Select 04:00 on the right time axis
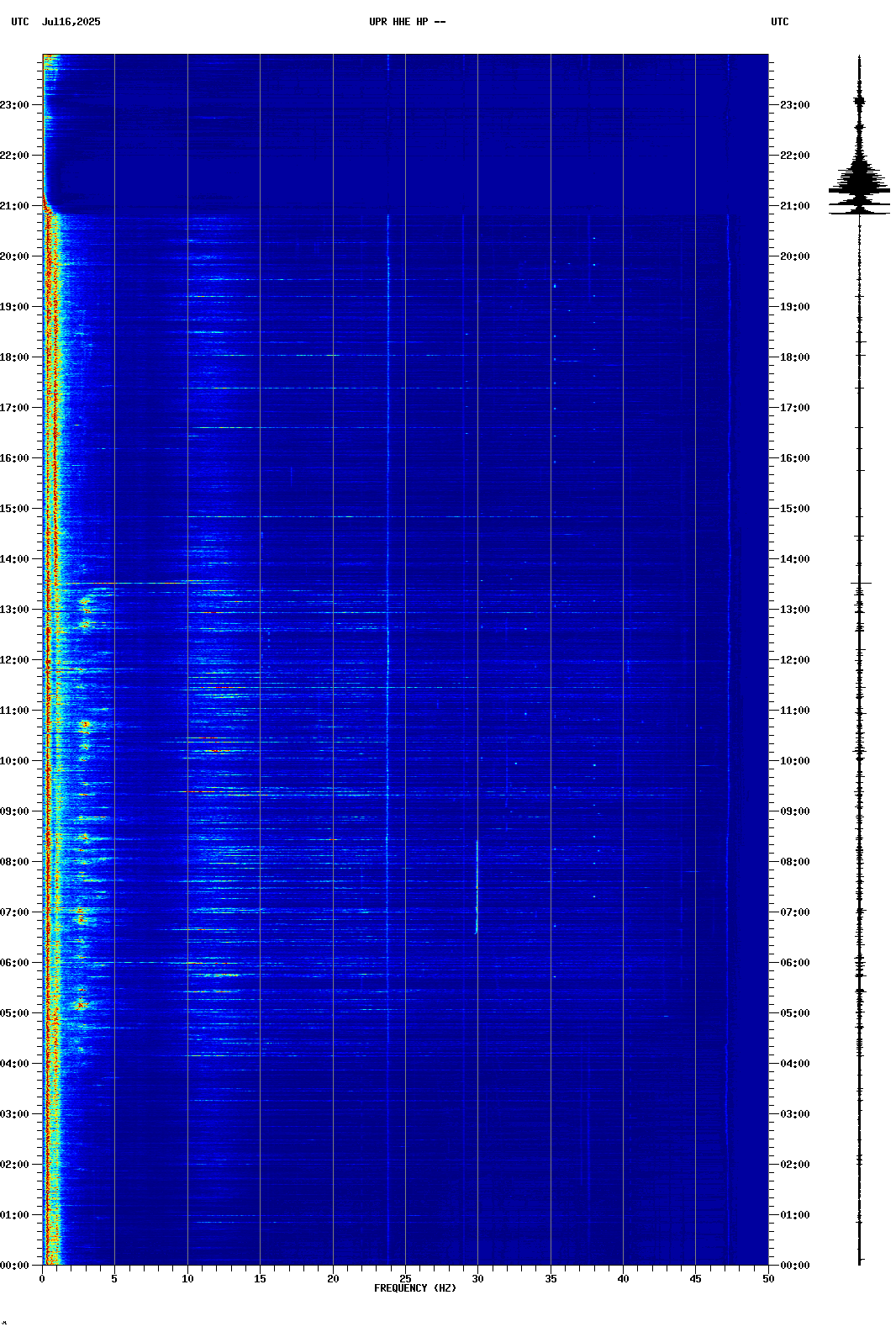 pyautogui.click(x=795, y=1064)
